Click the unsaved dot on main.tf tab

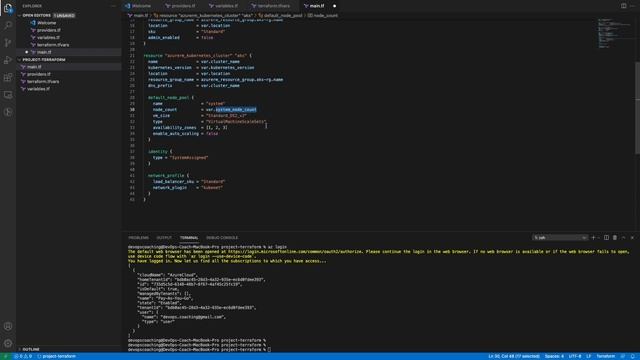point(334,6)
